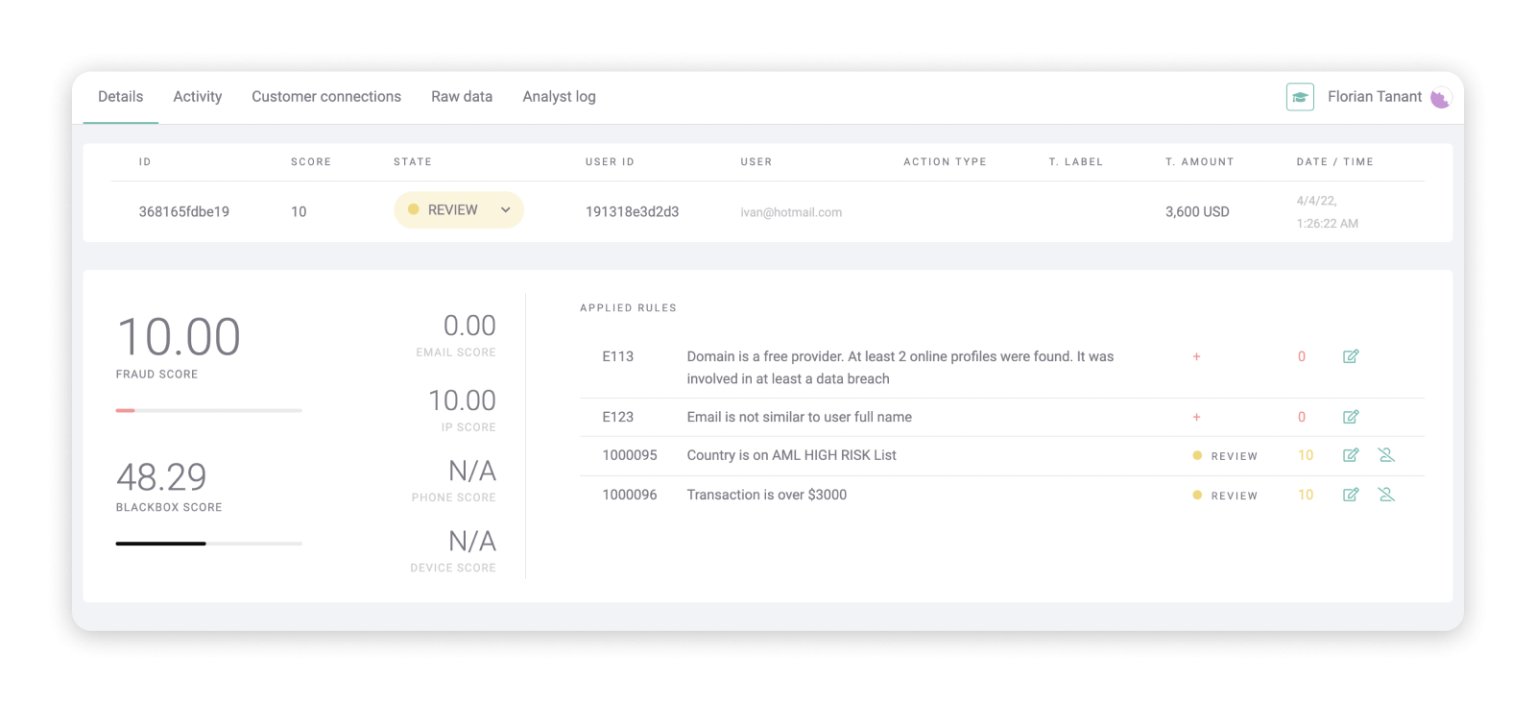Edit rule E123 with the pencil icon
The height and width of the screenshot is (703, 1536).
point(1350,417)
